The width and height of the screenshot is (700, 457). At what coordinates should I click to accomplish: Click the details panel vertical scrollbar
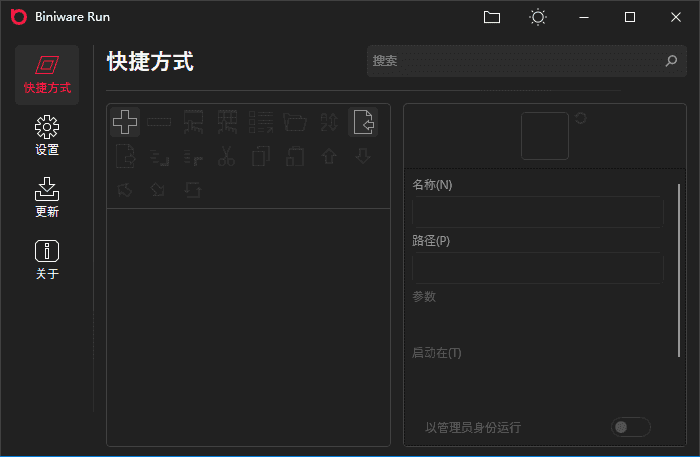coord(679,270)
